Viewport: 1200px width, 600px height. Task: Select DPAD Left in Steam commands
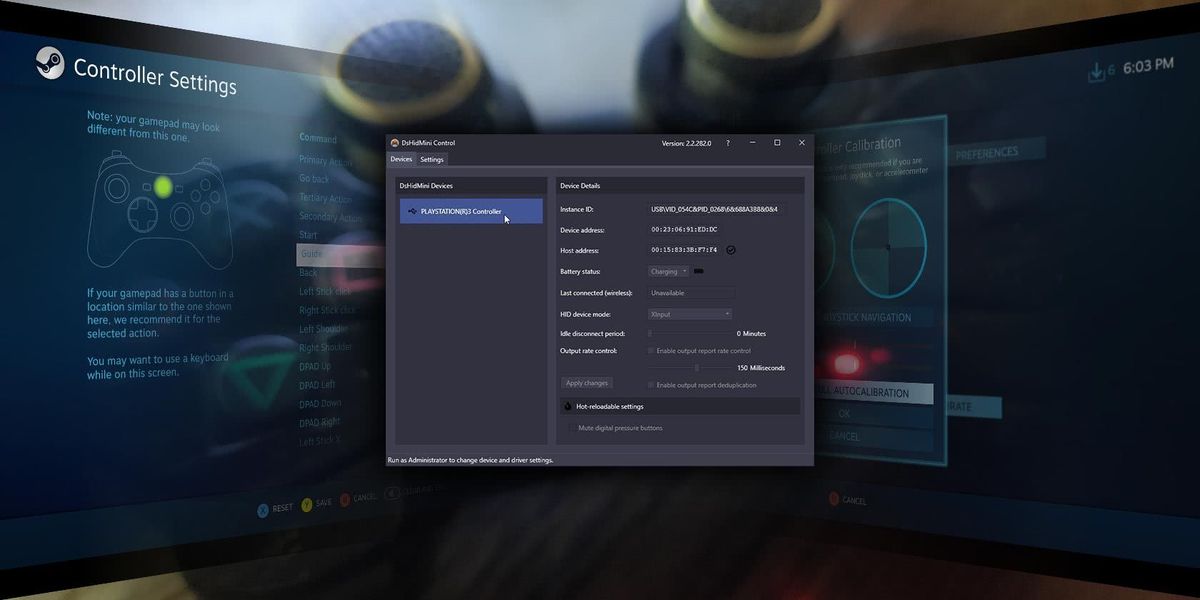coord(318,385)
